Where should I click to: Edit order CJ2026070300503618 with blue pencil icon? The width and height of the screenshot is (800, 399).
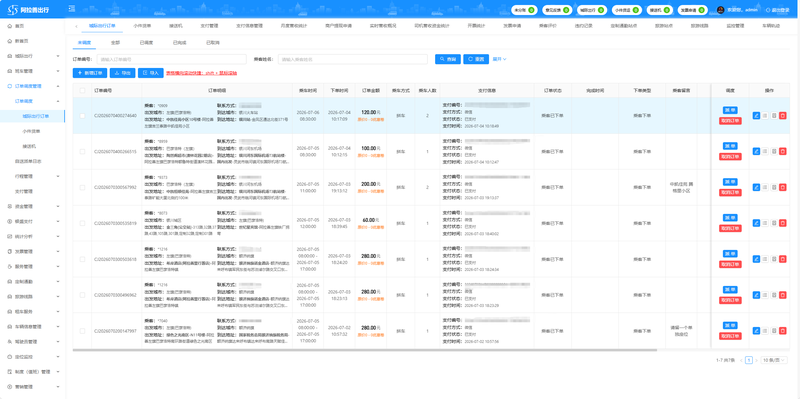(756, 259)
